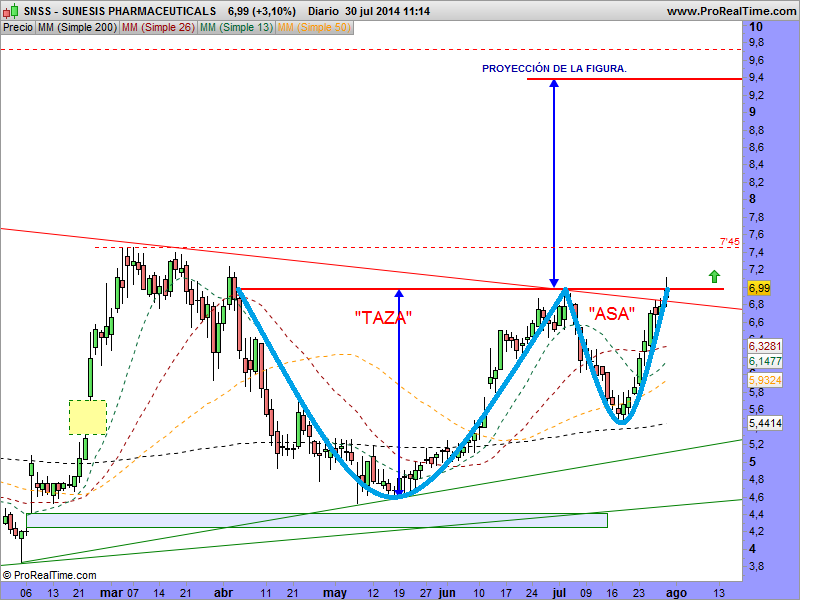Click the PROYECCIÓN DE LA FIGURA. label

[x=554, y=68]
